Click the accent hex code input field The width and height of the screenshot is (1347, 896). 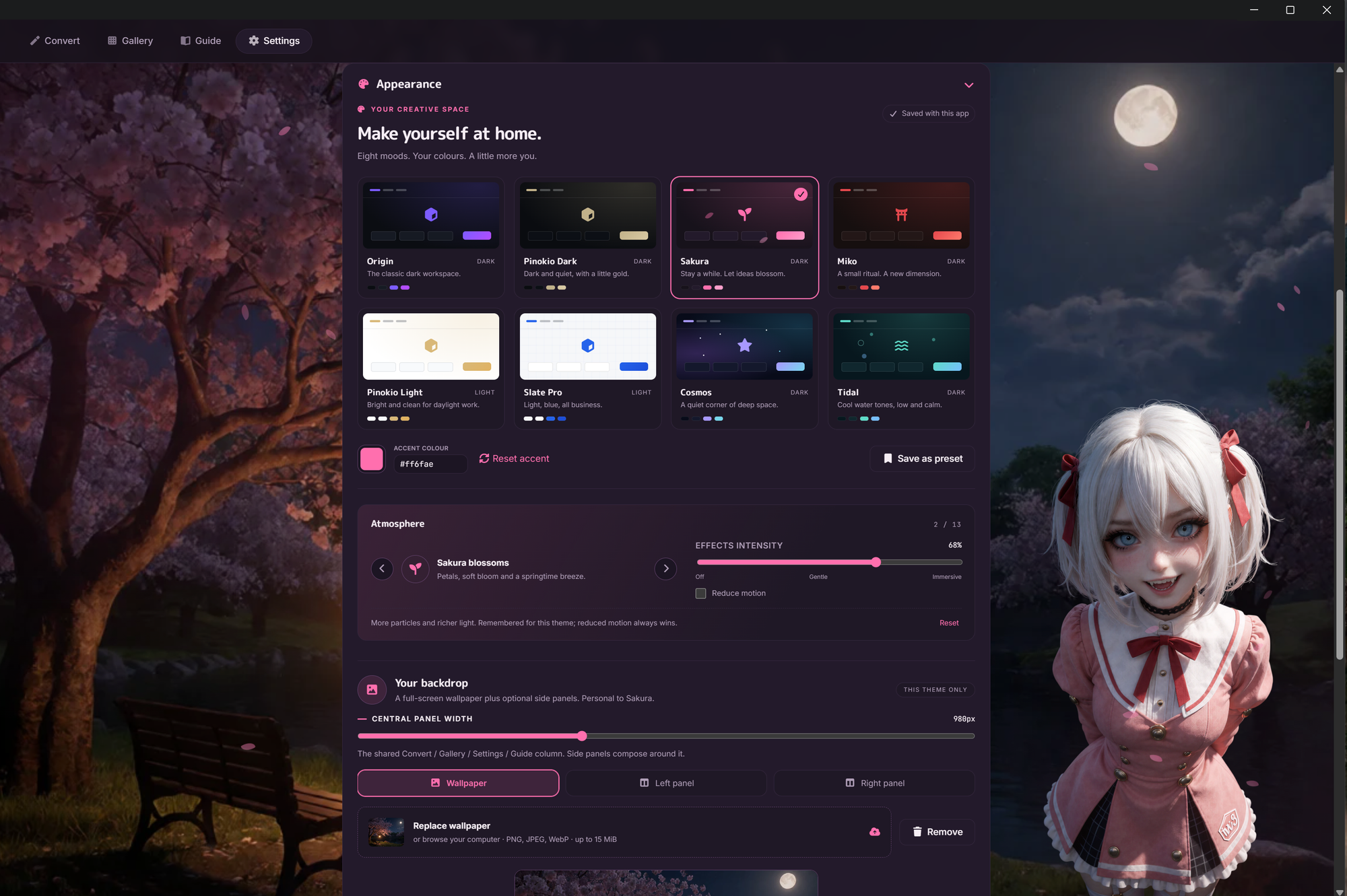(x=430, y=464)
